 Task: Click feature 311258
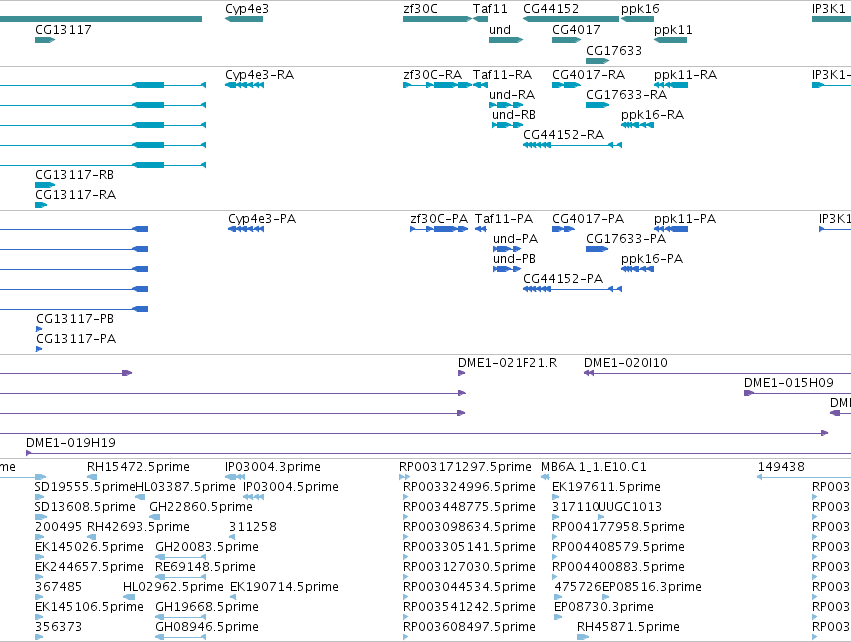coord(232,537)
